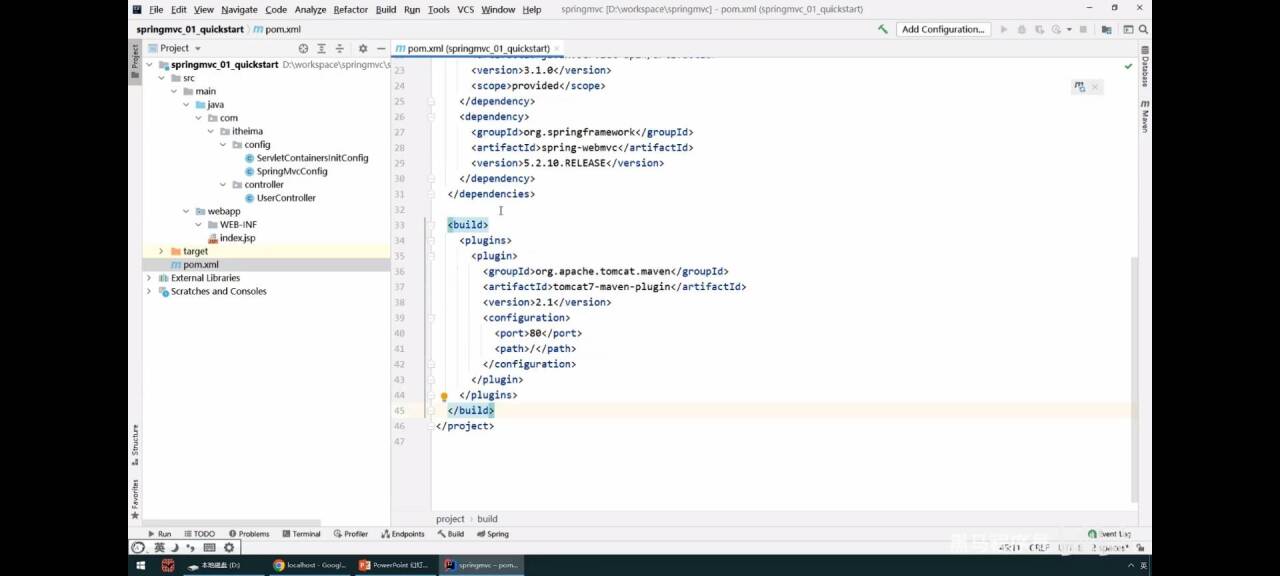Open the Endpoints tool window
The width and height of the screenshot is (1280, 576).
coord(403,534)
